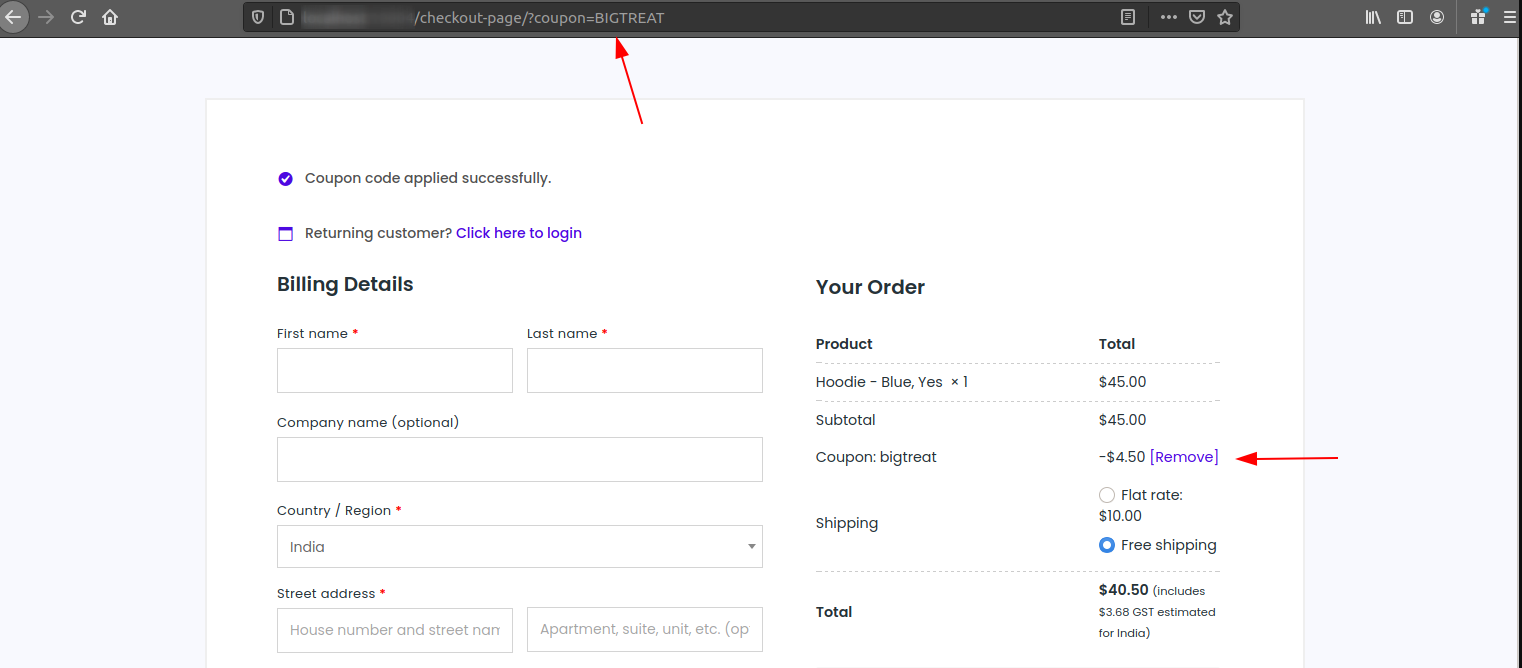Open page actions three-dot menu

tap(1168, 17)
